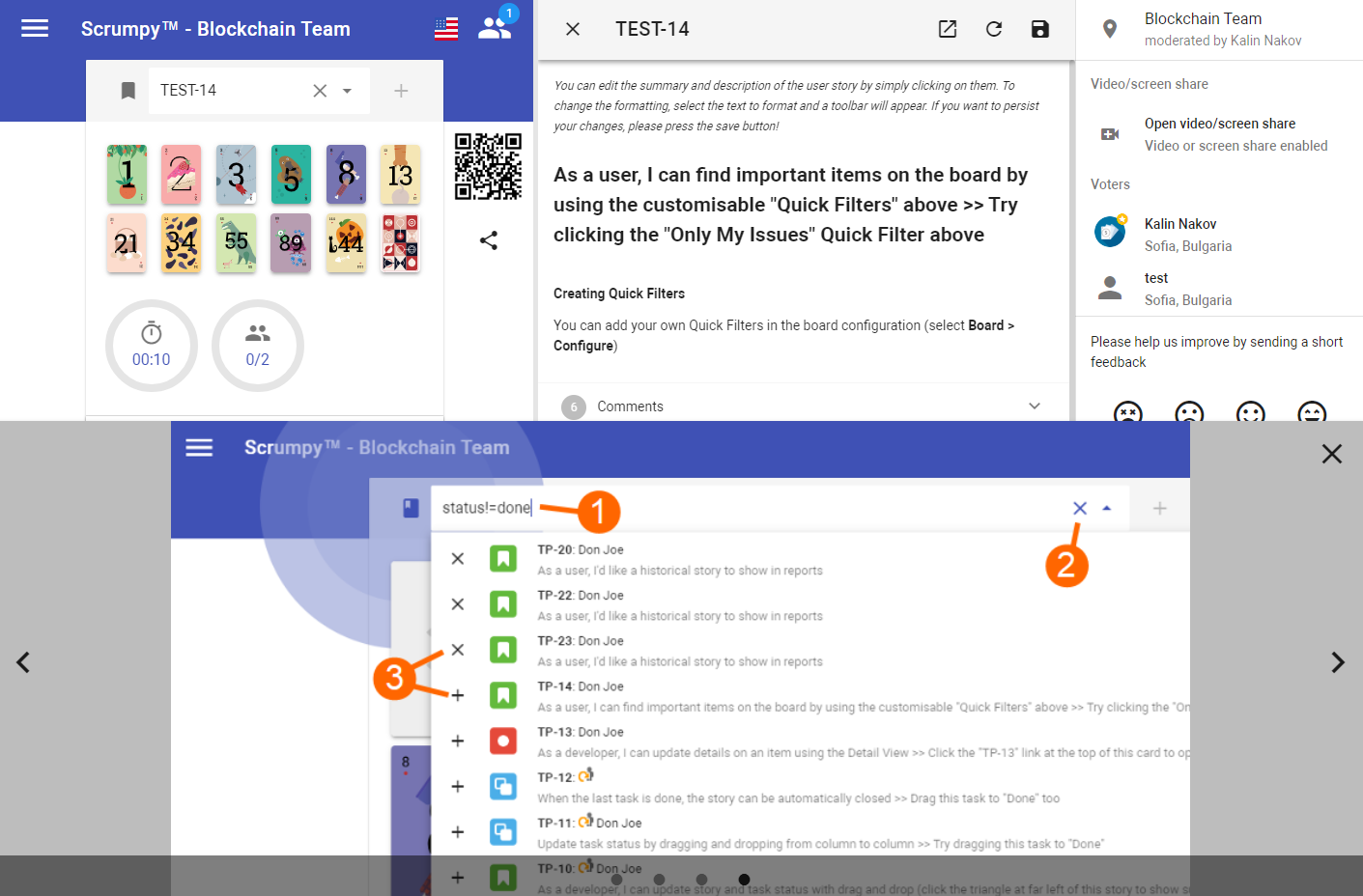Choose the sad feedback face
This screenshot has height=896, width=1363.
(x=1189, y=412)
